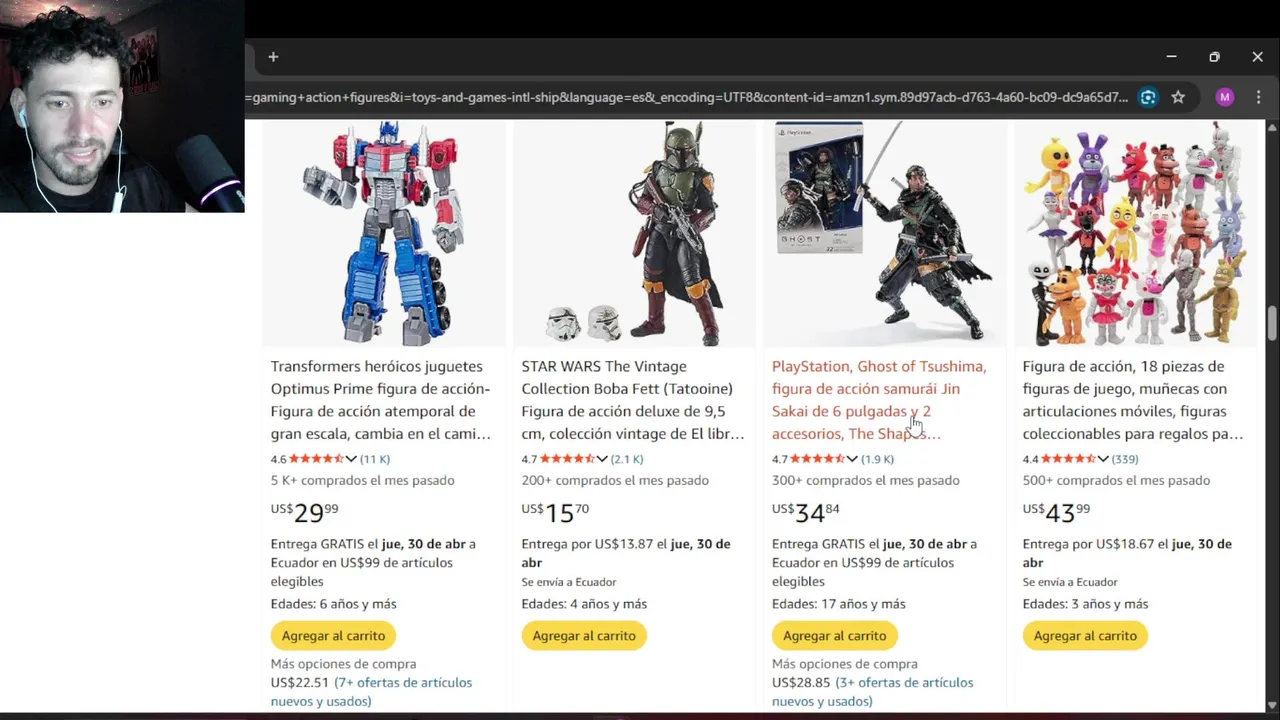Viewport: 1280px width, 720px height.
Task: Click the star rating of 18-piece figure set
Action: click(x=1068, y=459)
